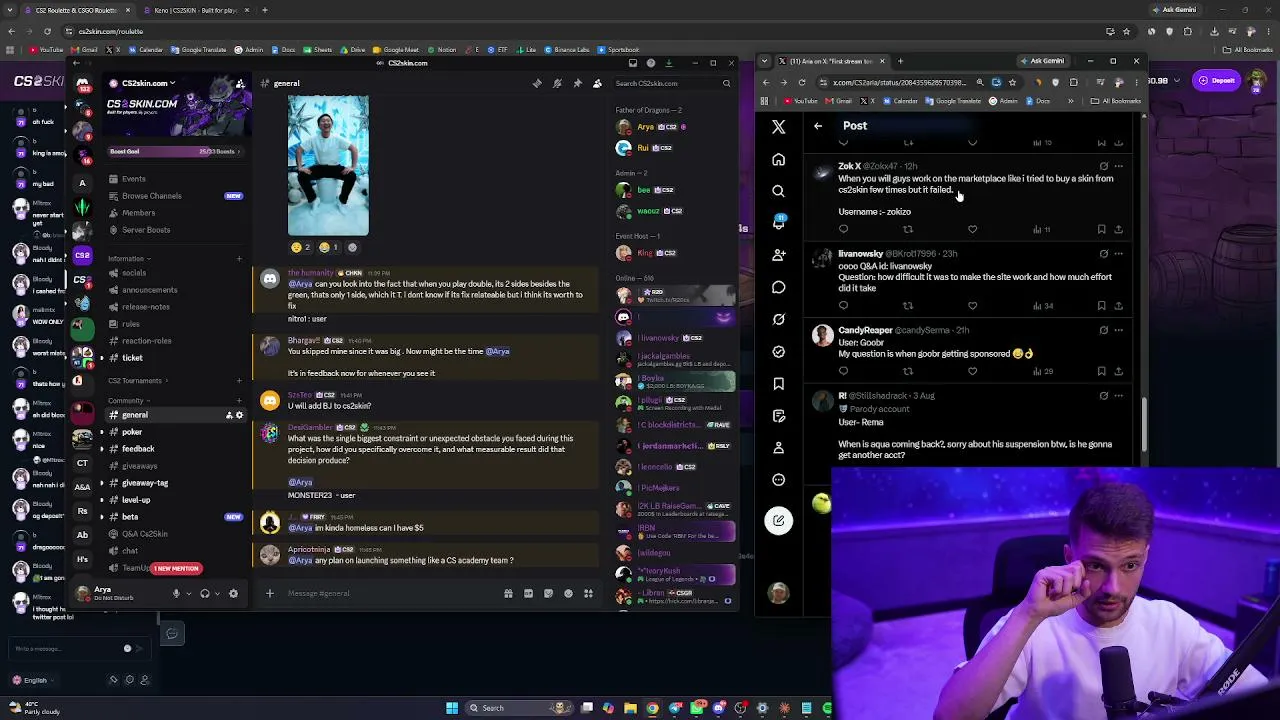Open X bookmarks in the sidebar
Viewport: 1280px width, 720px height.
[x=779, y=383]
